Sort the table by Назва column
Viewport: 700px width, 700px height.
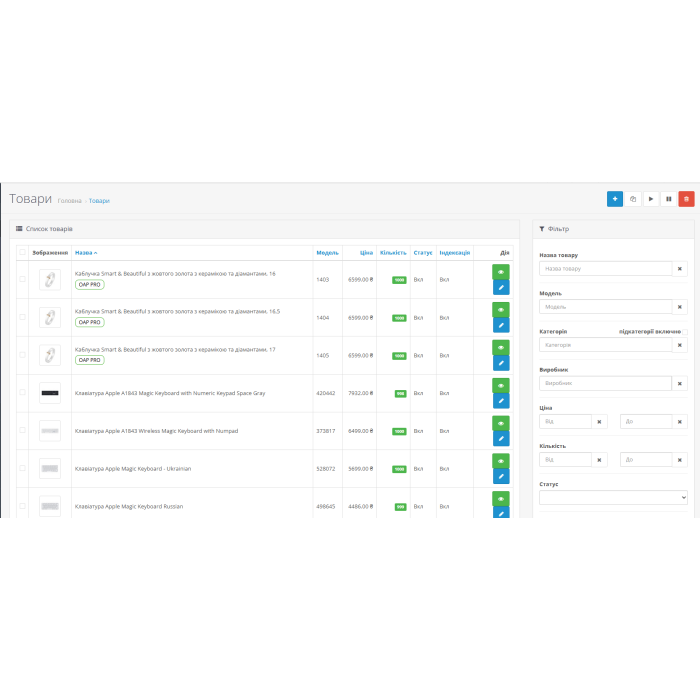[x=86, y=253]
